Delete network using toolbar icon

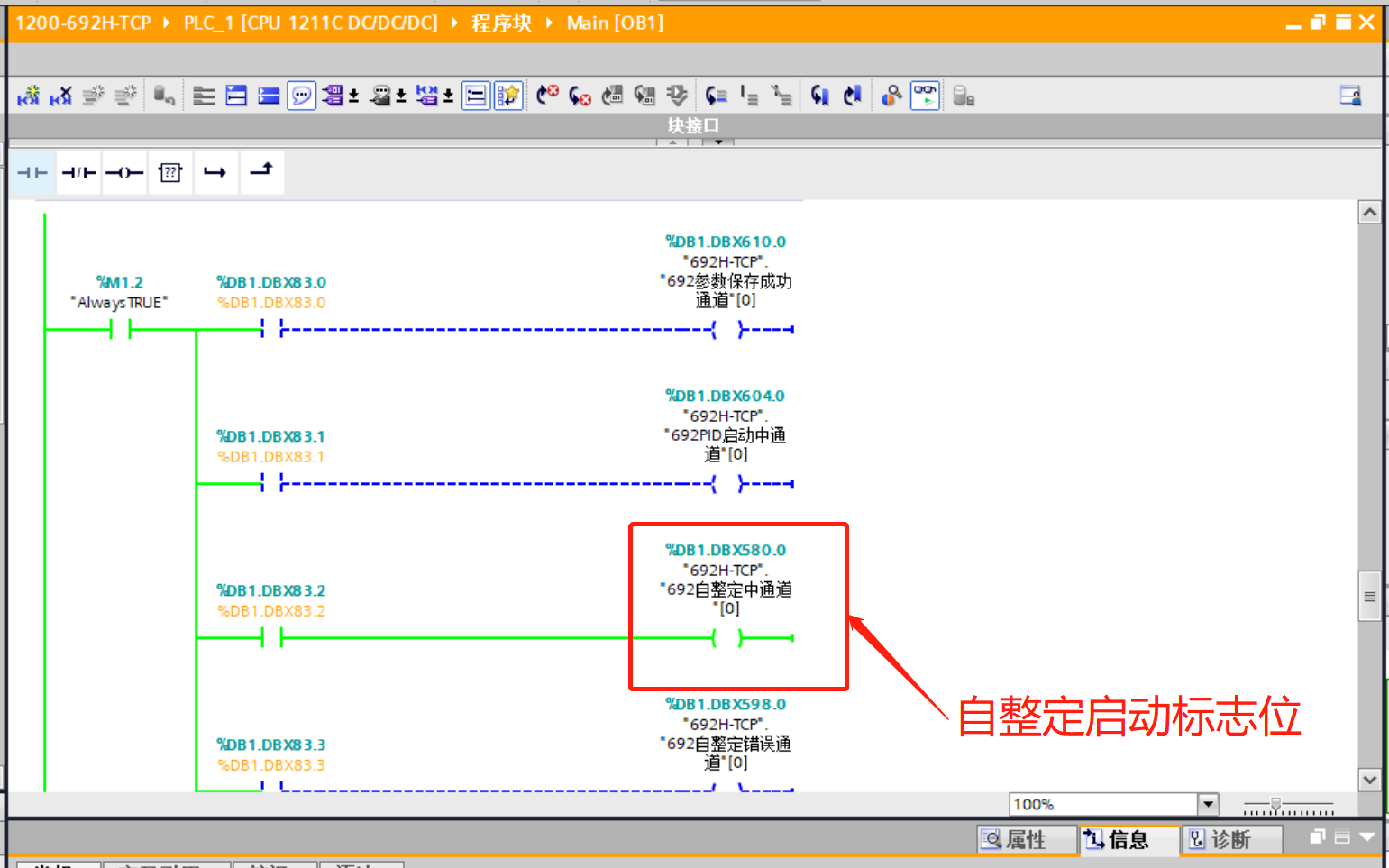tap(61, 96)
